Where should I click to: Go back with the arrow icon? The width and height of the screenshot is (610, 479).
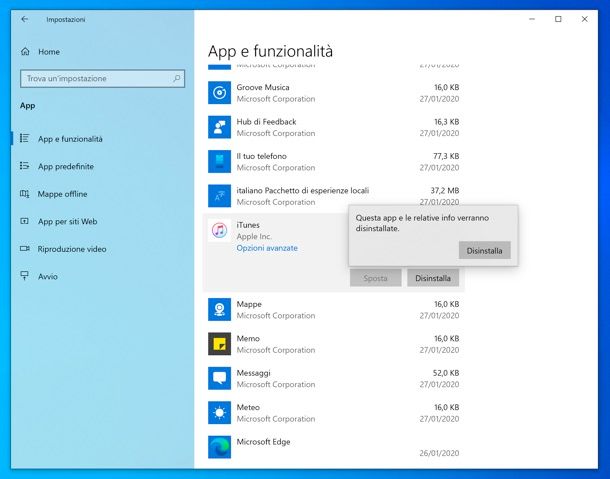click(x=25, y=19)
